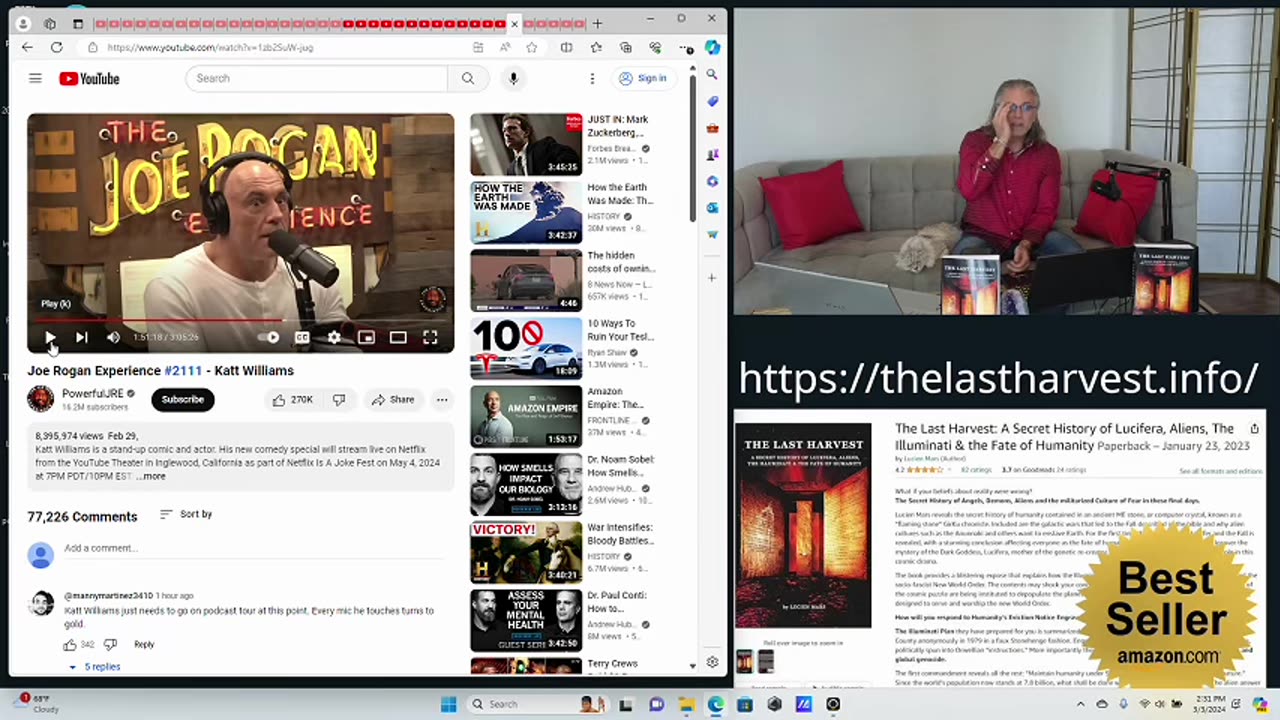This screenshot has width=1280, height=720.
Task: Click the YouTube page vertical scrollbar
Action: pos(693,150)
